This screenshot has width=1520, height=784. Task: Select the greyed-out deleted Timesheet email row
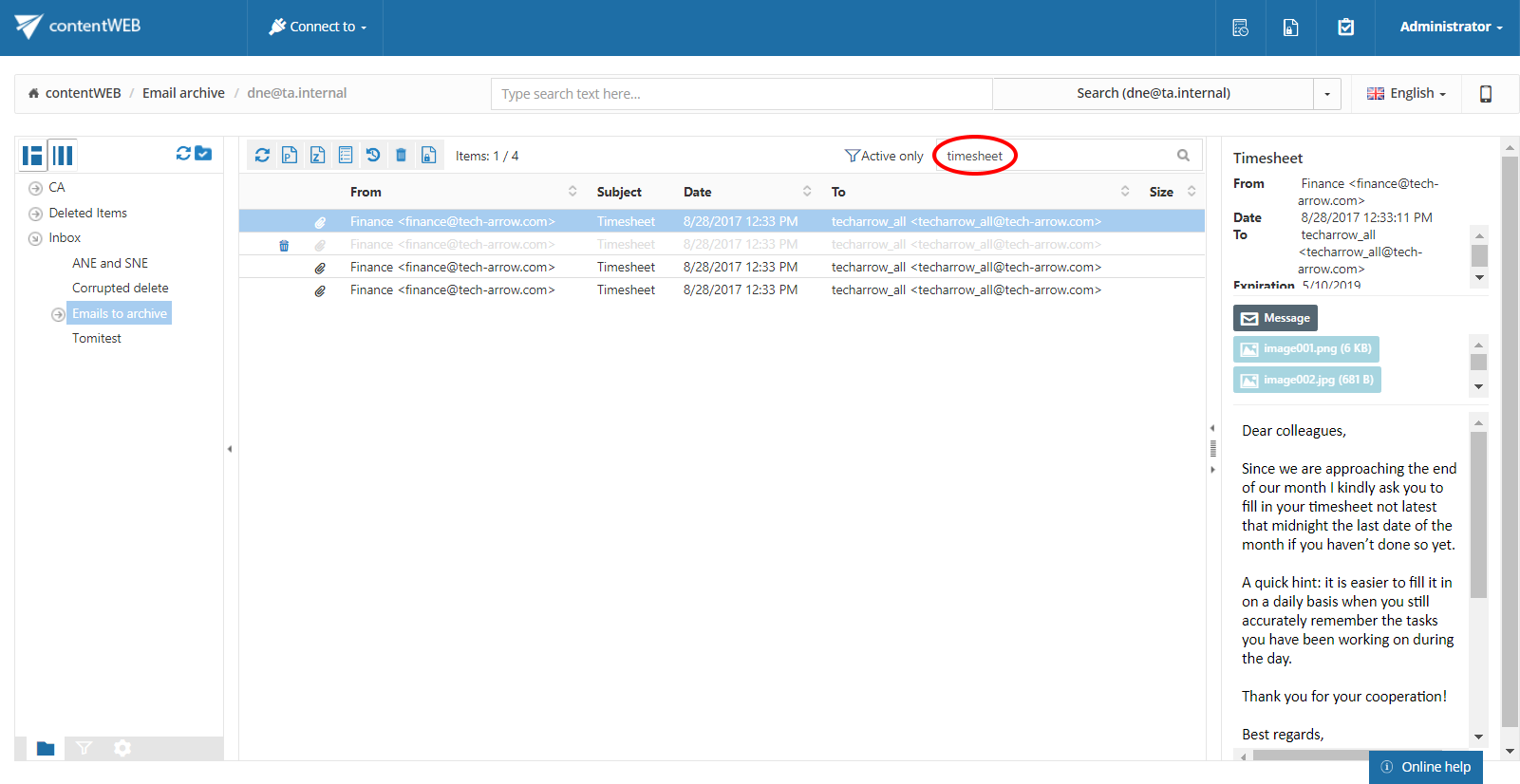click(722, 245)
